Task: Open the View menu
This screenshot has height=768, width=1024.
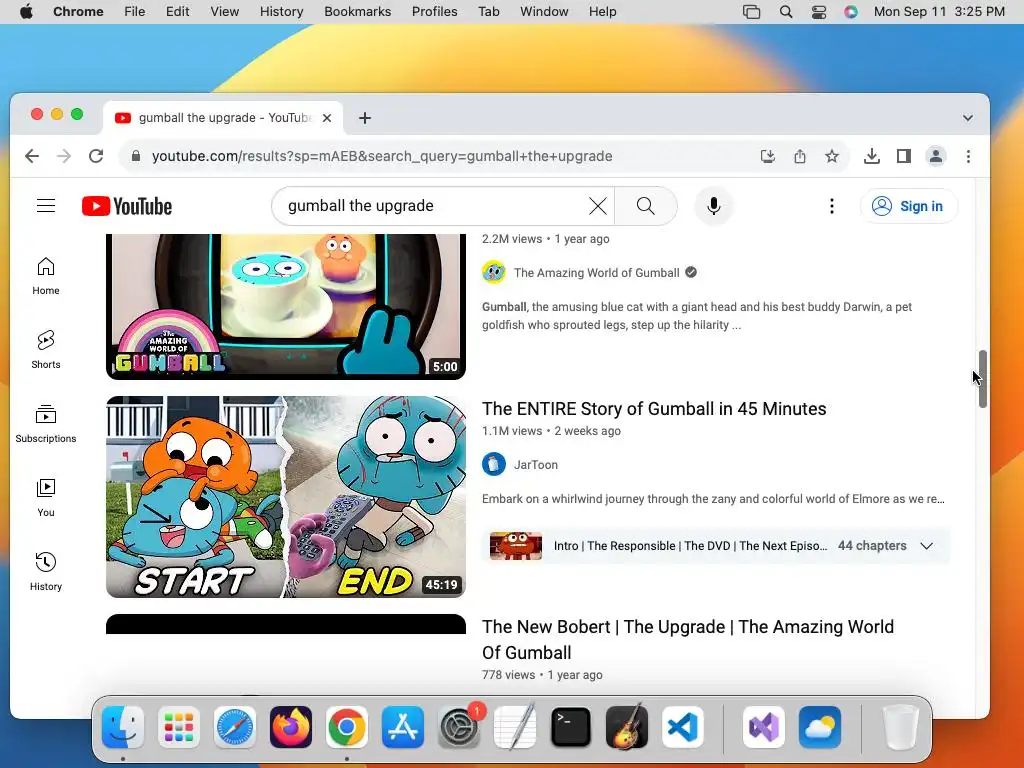Action: [225, 11]
